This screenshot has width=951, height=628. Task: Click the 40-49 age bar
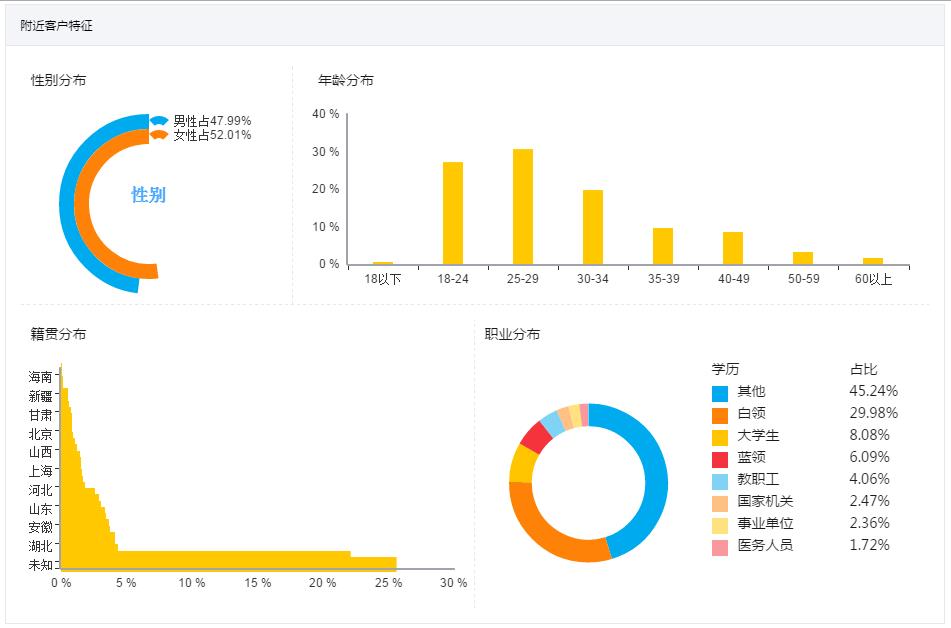pos(733,249)
